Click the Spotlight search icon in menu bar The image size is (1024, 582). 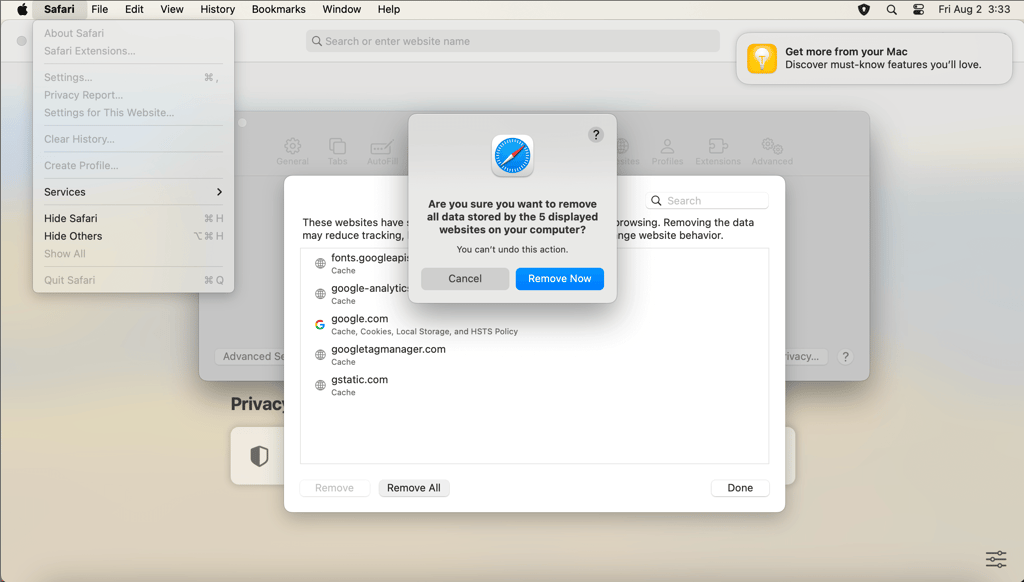tap(891, 9)
